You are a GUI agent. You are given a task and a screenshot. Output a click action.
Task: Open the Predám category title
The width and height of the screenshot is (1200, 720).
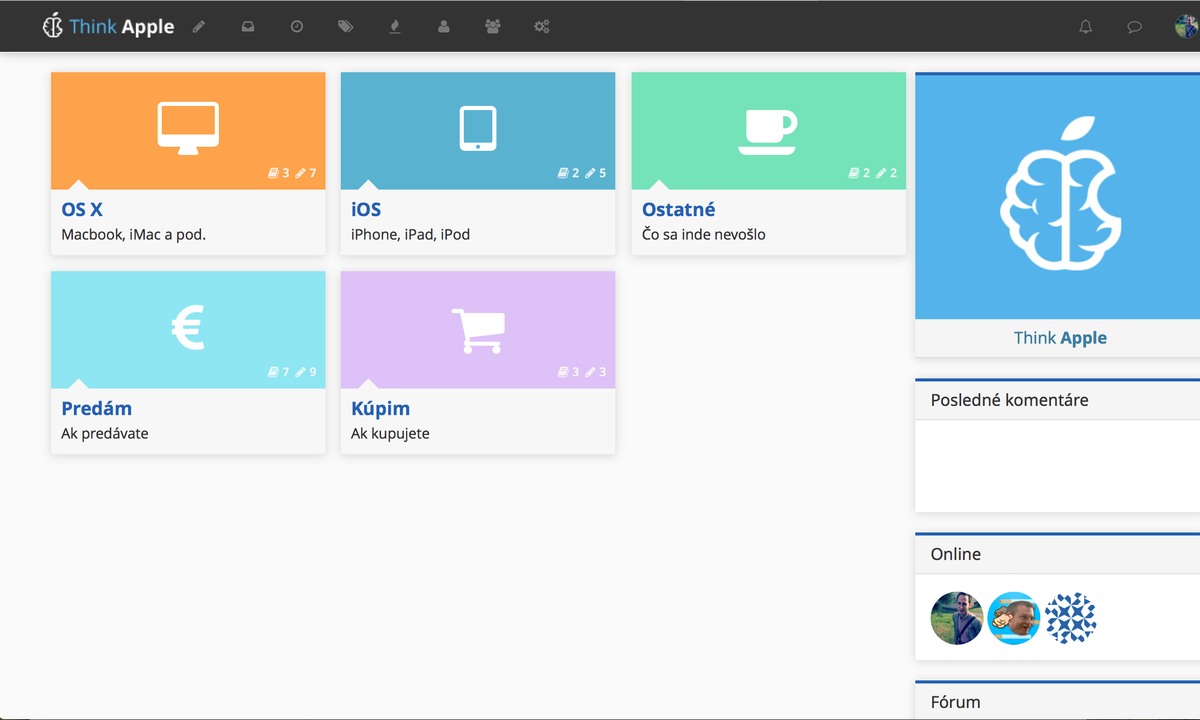coord(97,409)
